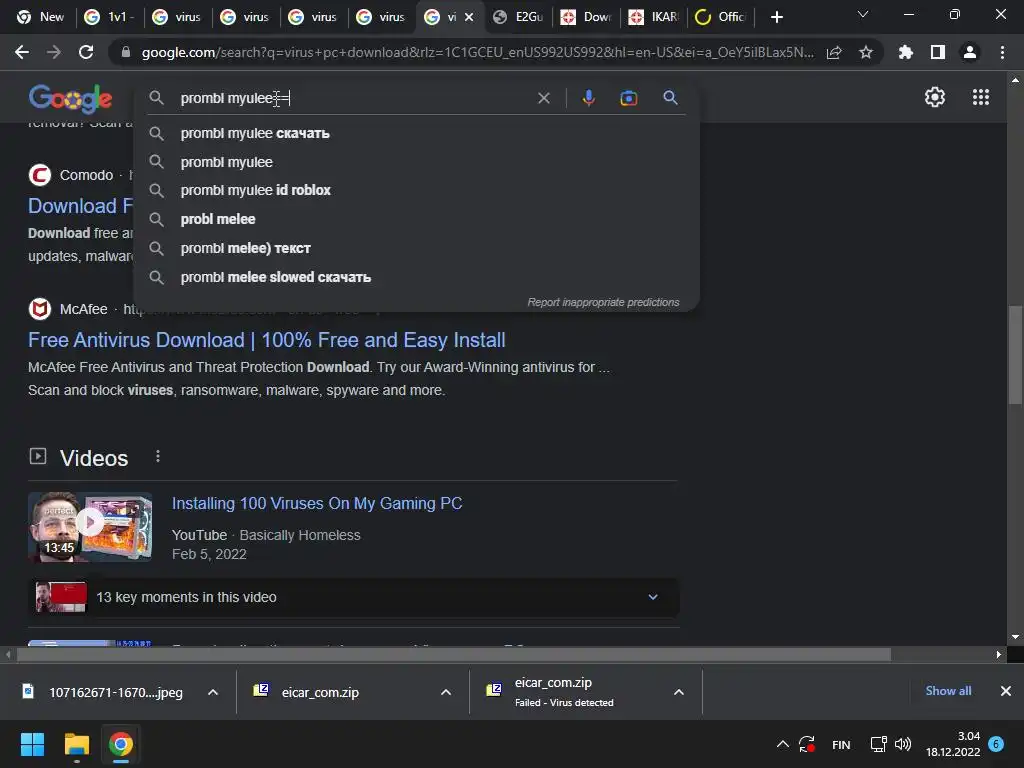The height and width of the screenshot is (768, 1024).
Task: Reload the current page
Action: [86, 52]
